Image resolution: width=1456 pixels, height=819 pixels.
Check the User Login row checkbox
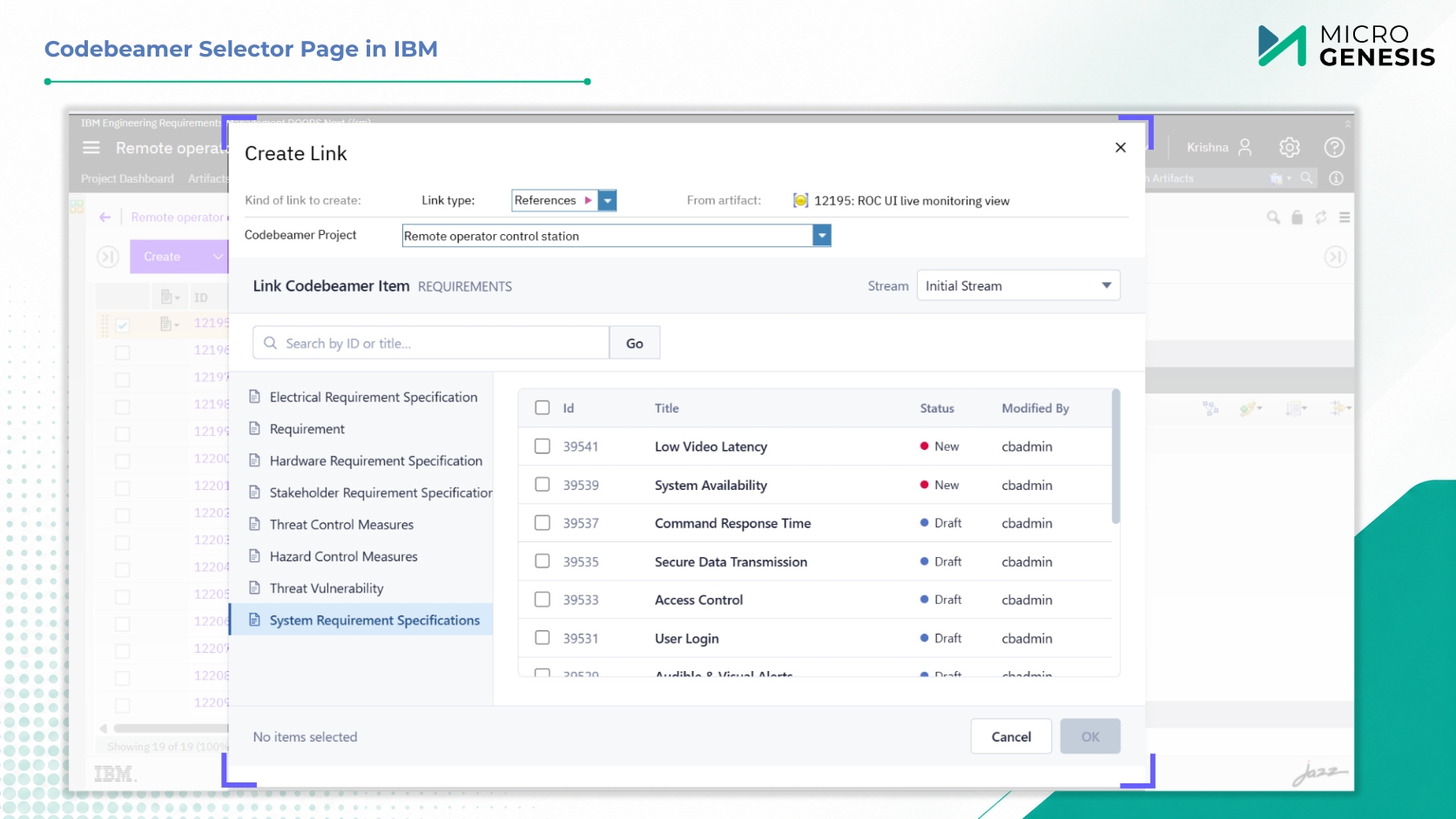click(543, 637)
